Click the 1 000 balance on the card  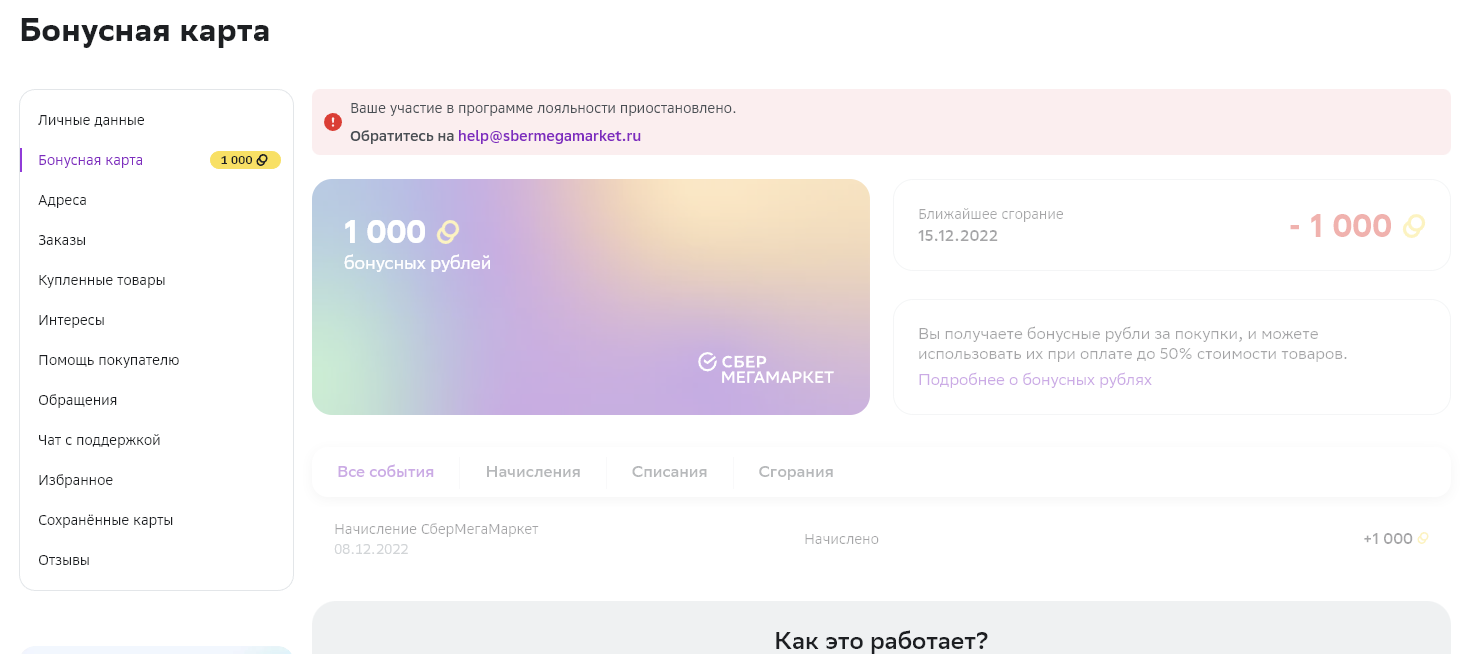tap(385, 232)
